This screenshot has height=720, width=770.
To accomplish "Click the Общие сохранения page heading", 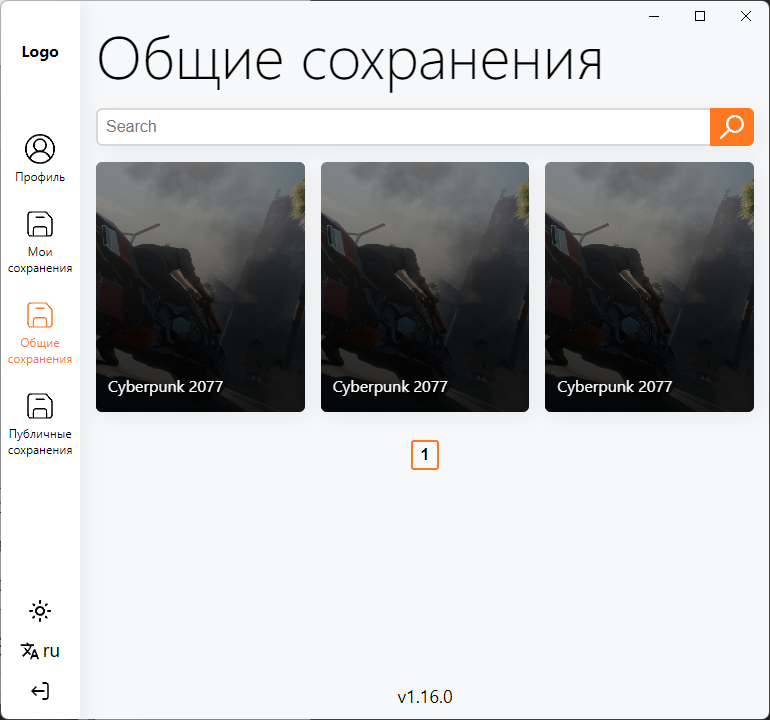I will pyautogui.click(x=350, y=62).
